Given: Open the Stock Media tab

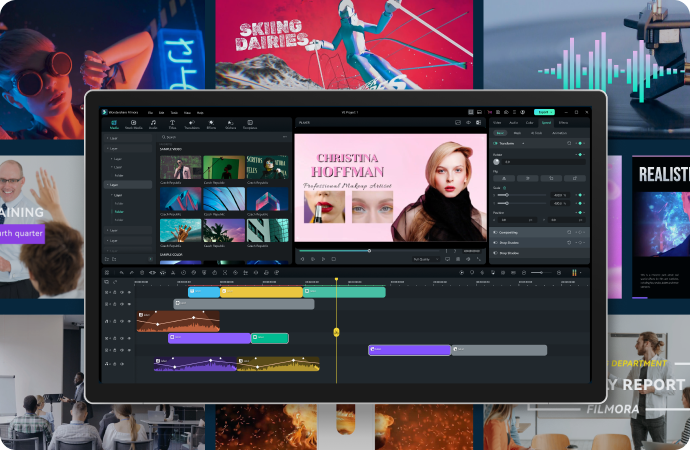Looking at the screenshot, I should (133, 124).
